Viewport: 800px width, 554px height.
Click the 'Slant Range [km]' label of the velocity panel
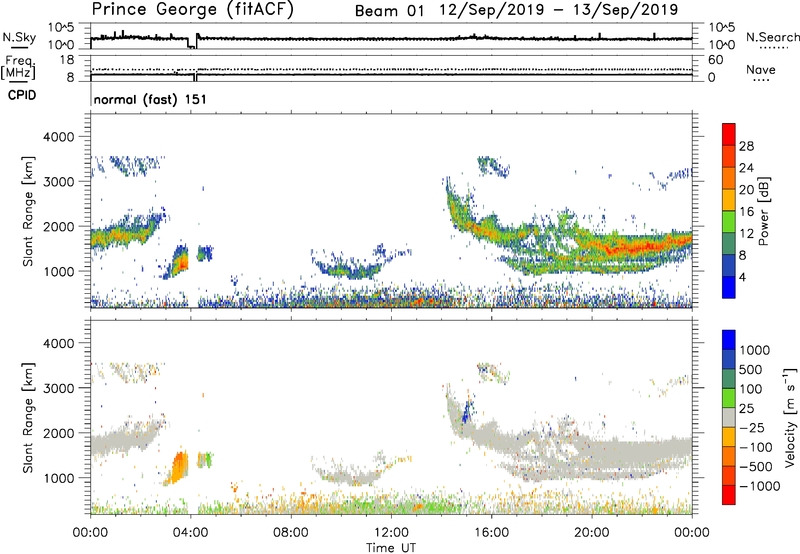click(28, 417)
